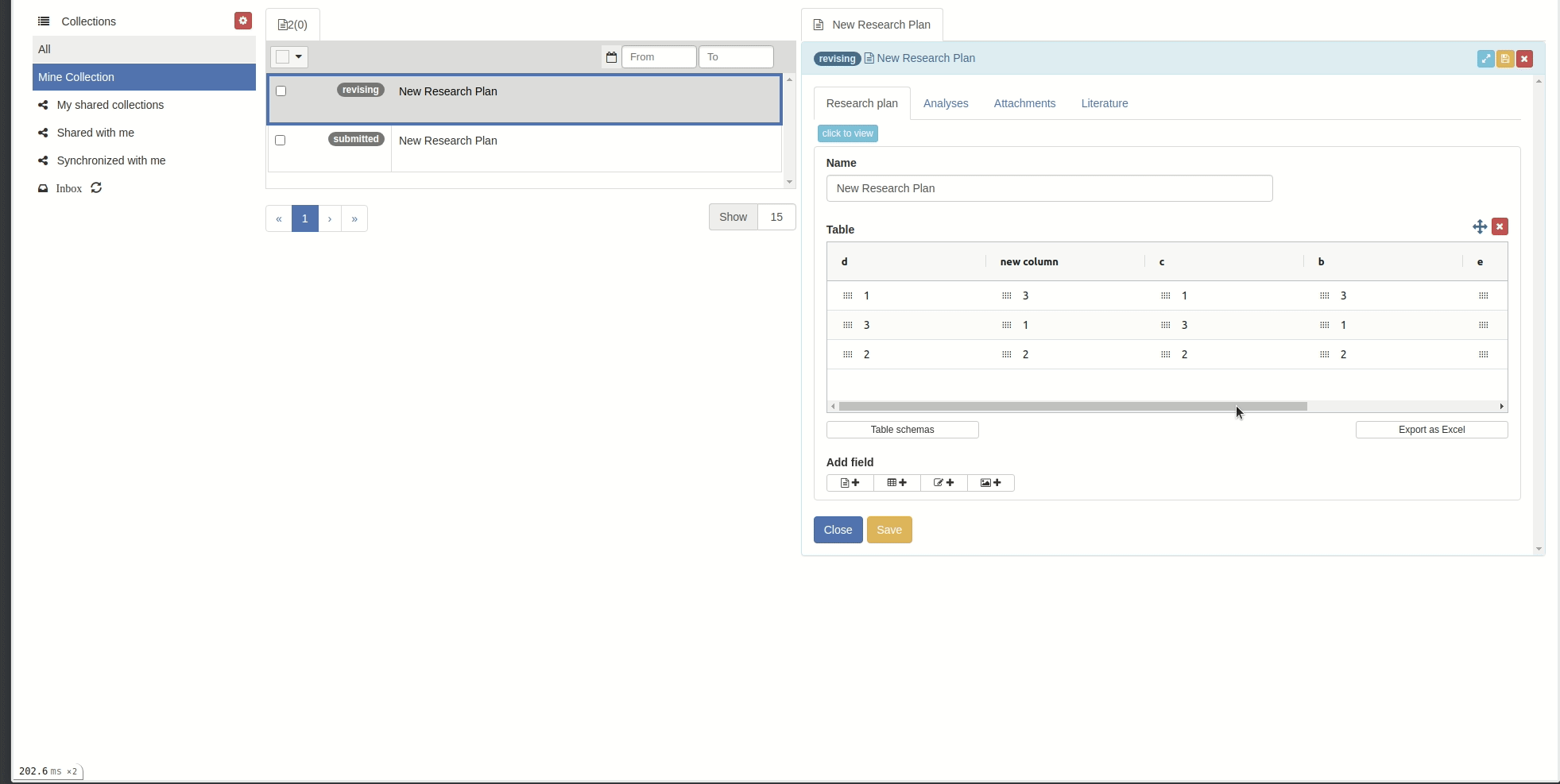
Task: Refresh the Inbox with sync icon
Action: (96, 188)
